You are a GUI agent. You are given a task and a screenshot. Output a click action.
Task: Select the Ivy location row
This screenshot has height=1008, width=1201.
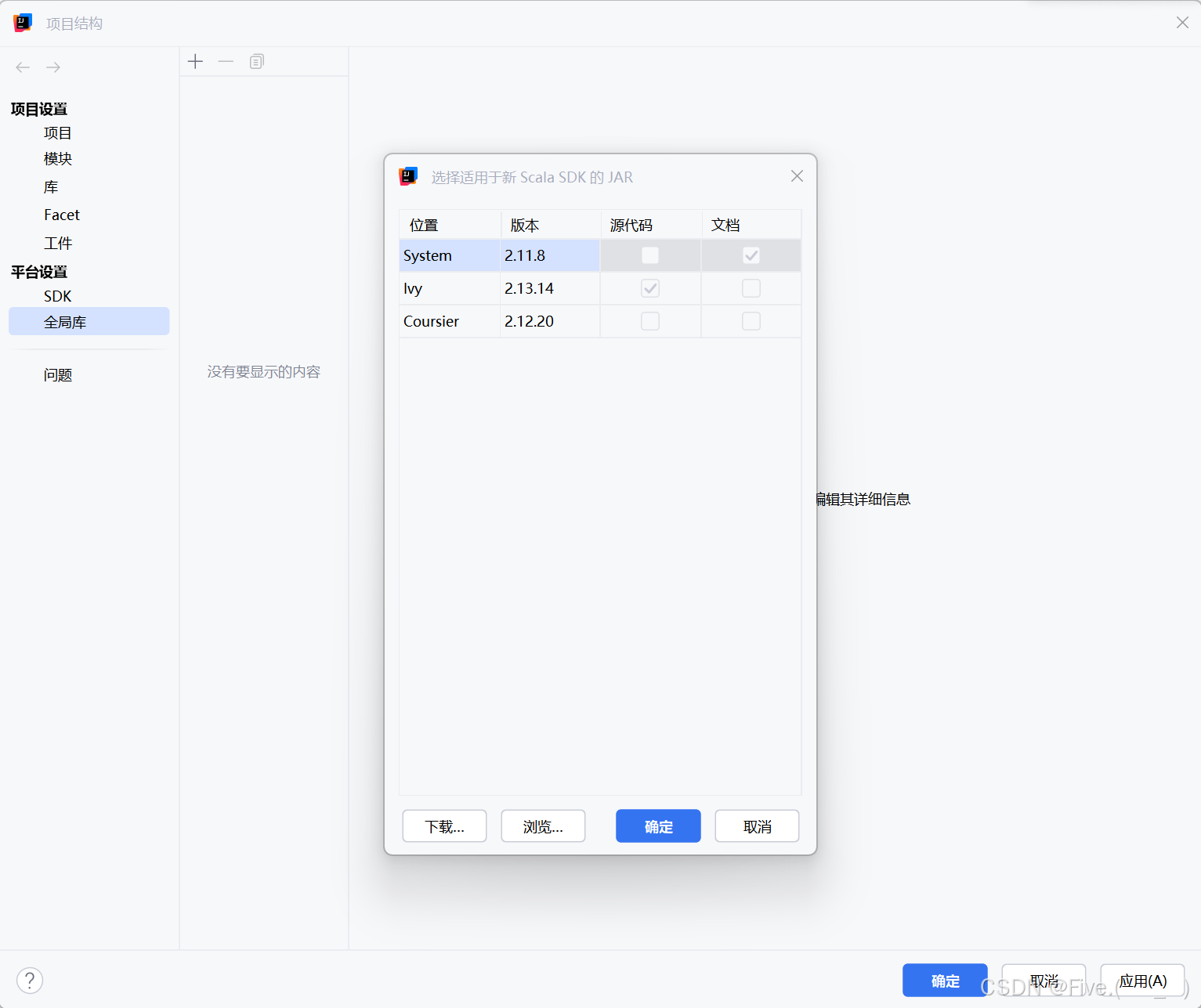[450, 288]
